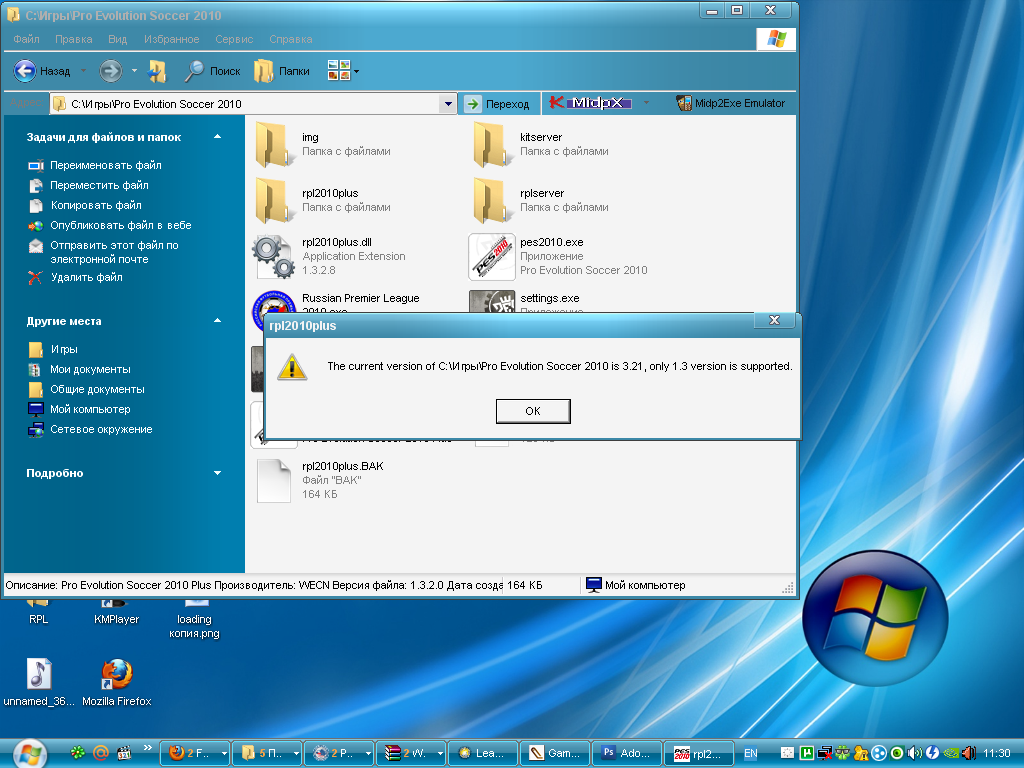
Task: Select the settings.exe file icon
Action: [492, 301]
